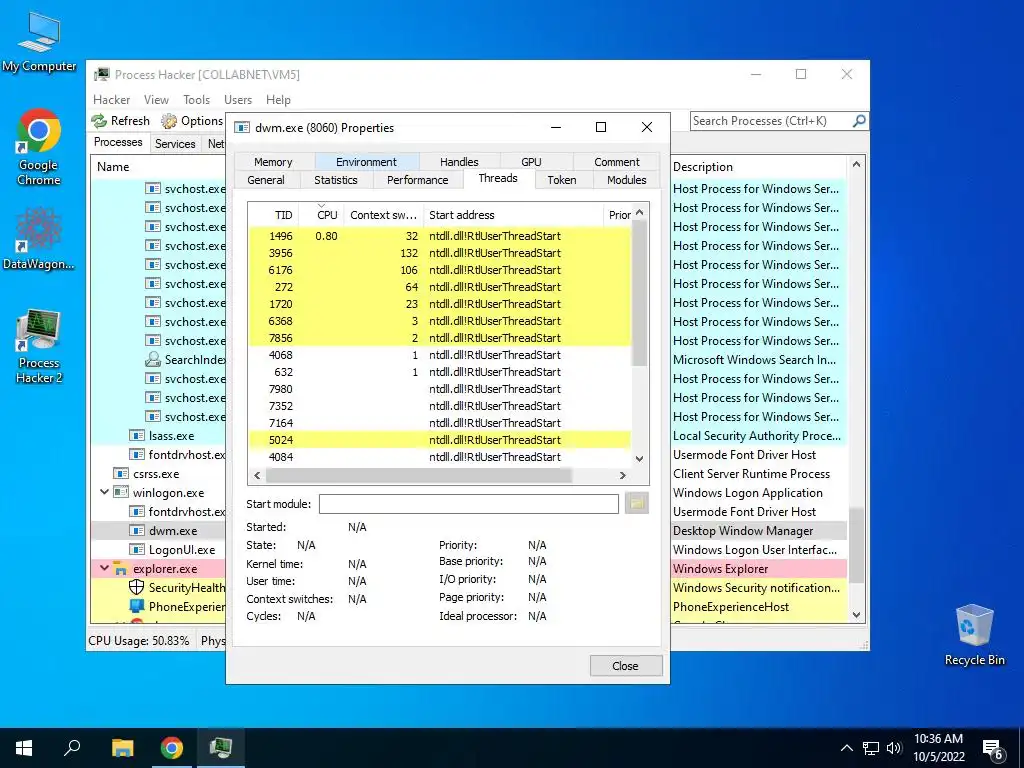Select thread with TID 5024

tap(439, 440)
